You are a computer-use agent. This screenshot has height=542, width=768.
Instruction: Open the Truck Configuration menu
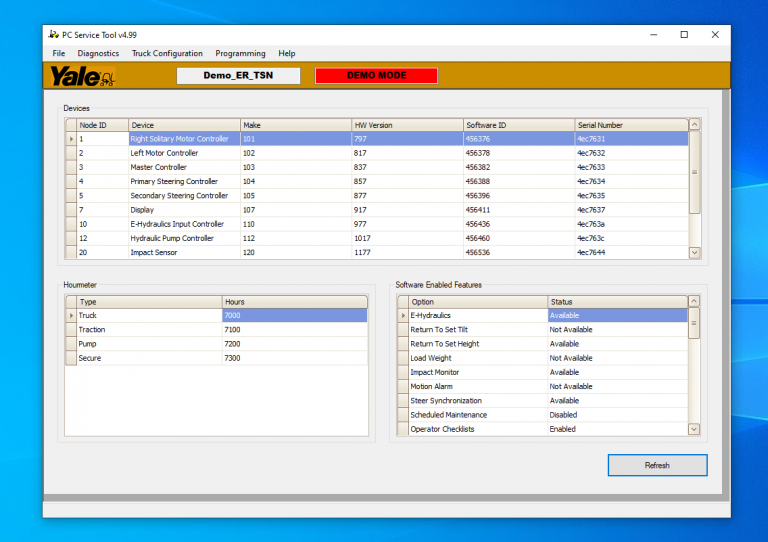pos(167,53)
